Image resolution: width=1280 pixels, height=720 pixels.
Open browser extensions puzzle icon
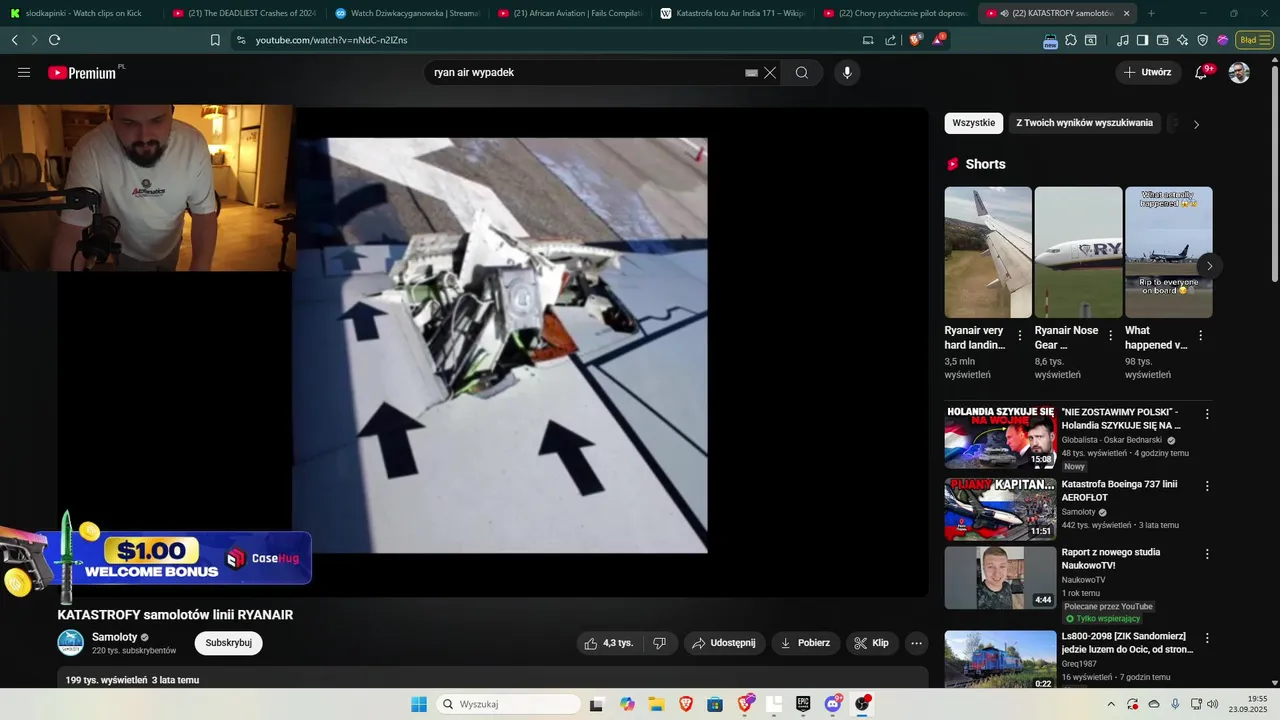(1071, 40)
